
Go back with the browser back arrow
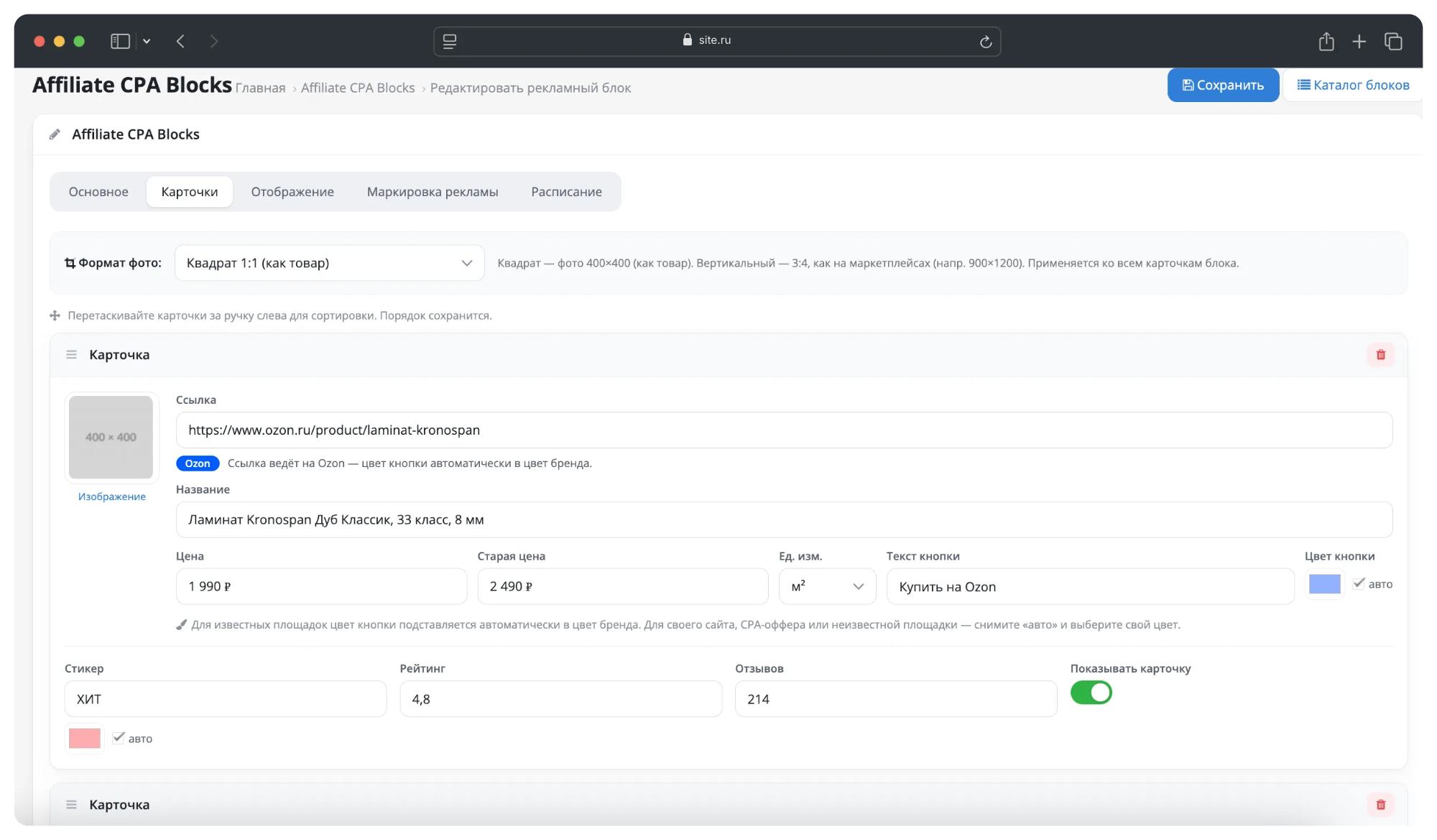coord(180,42)
